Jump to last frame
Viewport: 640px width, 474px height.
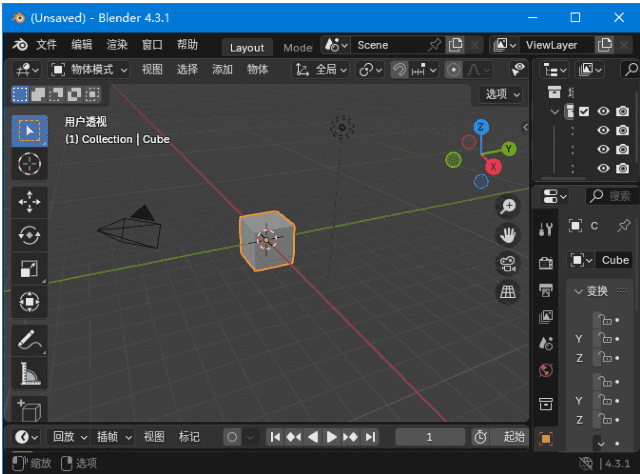tap(370, 437)
